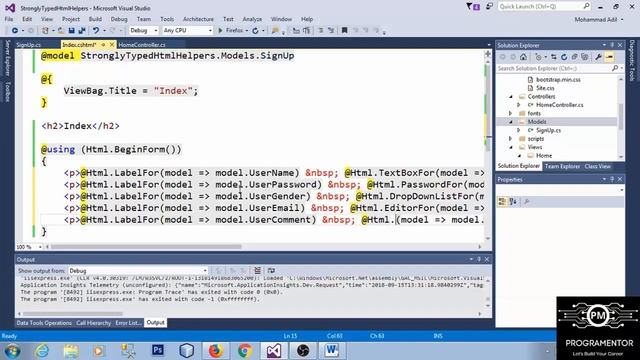Toggle the Preview Selected Items icon
Image resolution: width=640 pixels, height=360 pixels.
[x=610, y=57]
